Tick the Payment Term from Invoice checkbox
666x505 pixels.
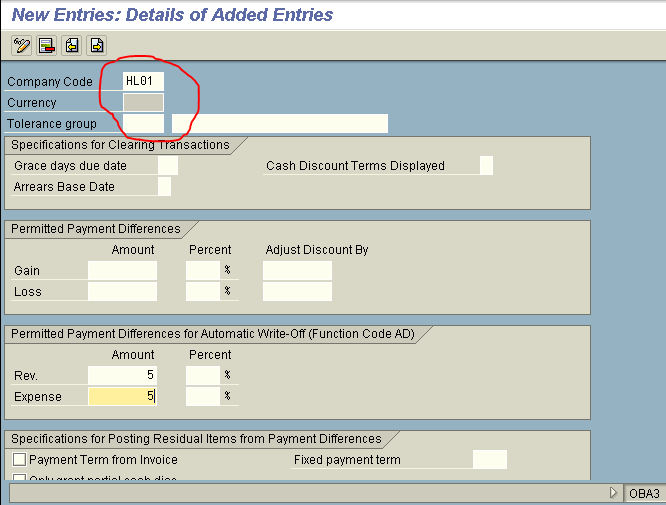[19, 460]
